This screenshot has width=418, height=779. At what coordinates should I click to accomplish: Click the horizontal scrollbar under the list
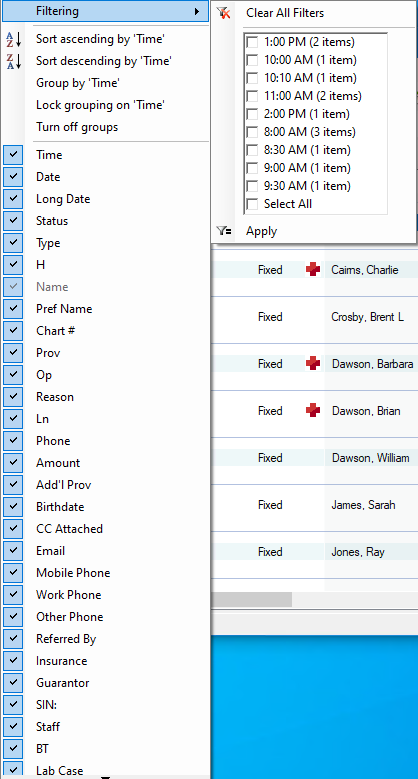315,600
